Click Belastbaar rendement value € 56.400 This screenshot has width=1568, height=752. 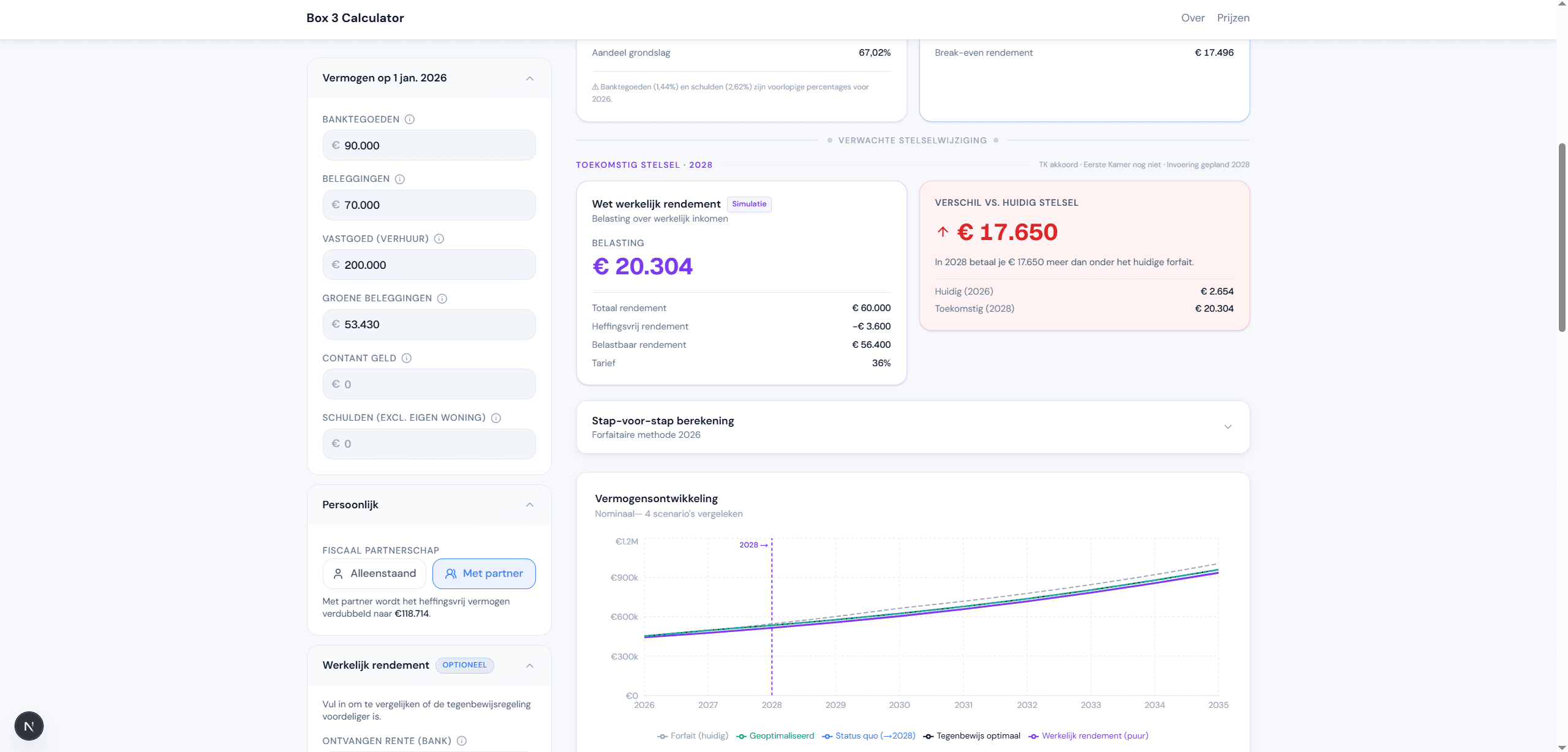pyautogui.click(x=871, y=345)
